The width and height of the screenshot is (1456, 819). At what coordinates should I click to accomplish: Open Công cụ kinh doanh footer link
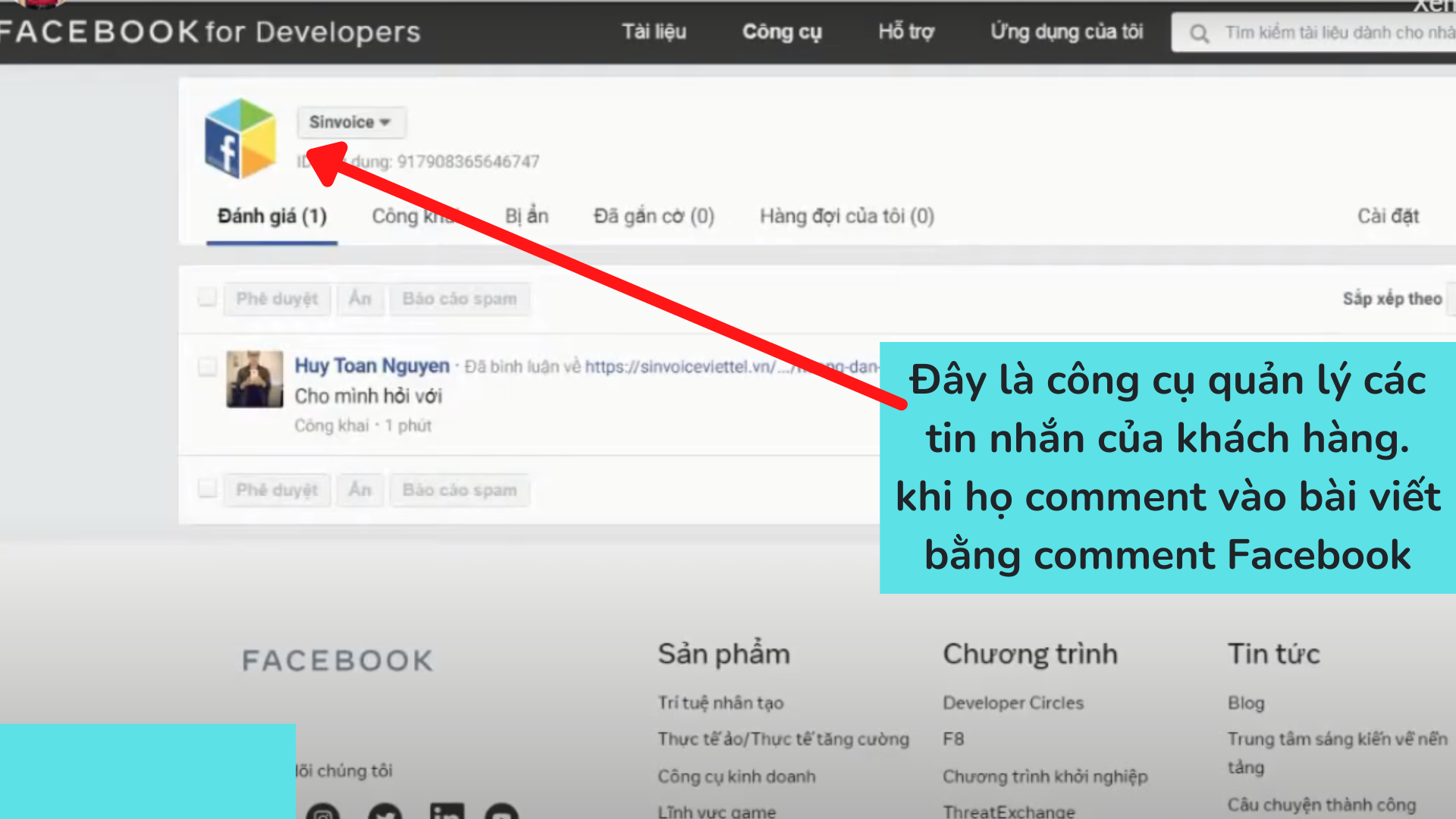(736, 777)
